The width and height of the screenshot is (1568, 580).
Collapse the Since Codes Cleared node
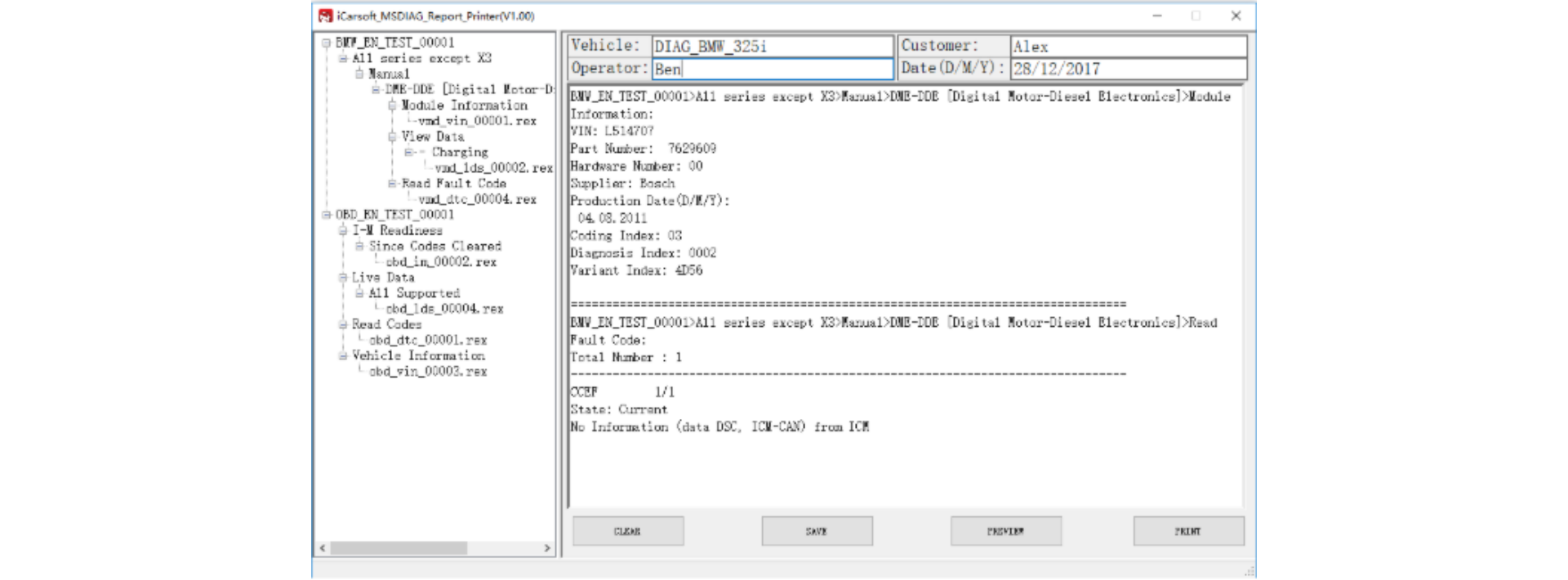click(359, 246)
